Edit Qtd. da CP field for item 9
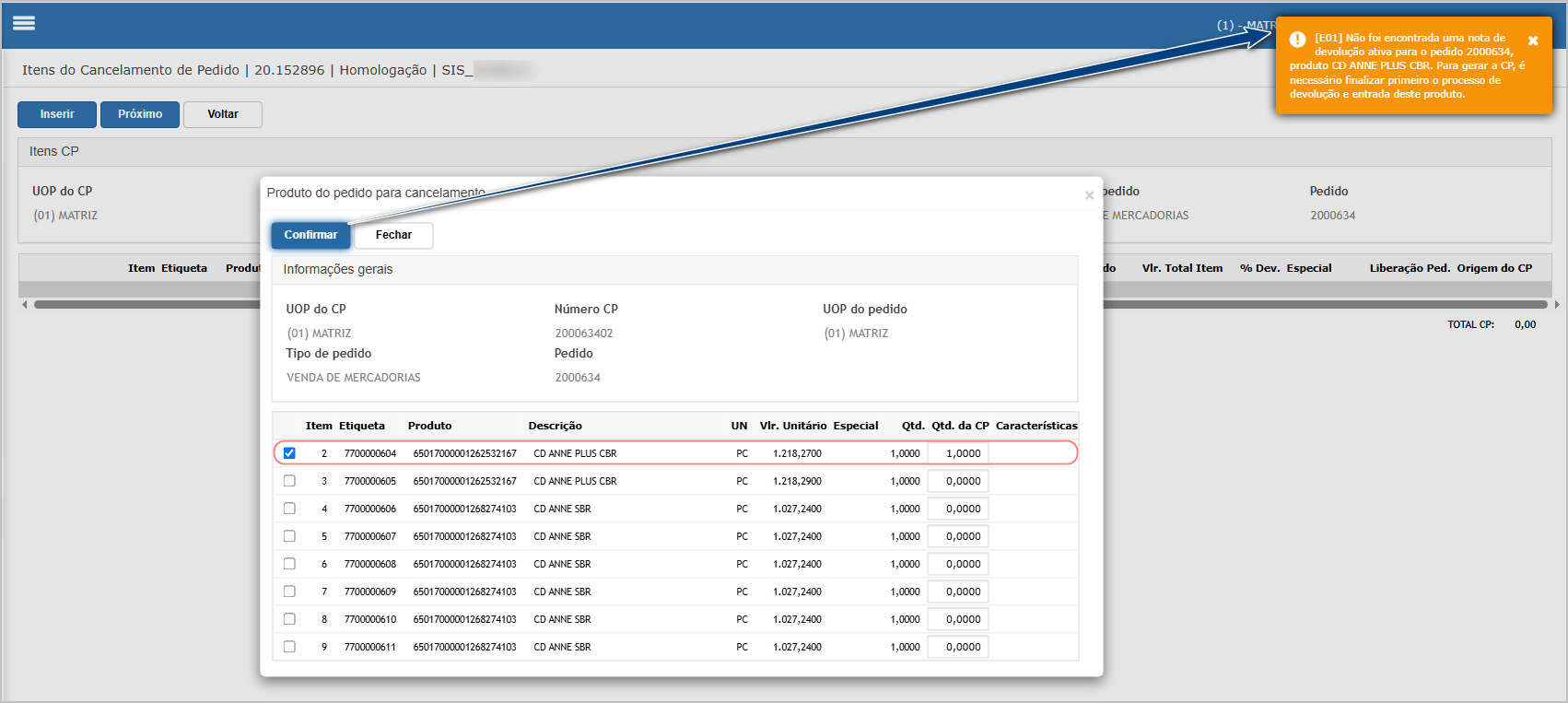1568x703 pixels. point(958,647)
